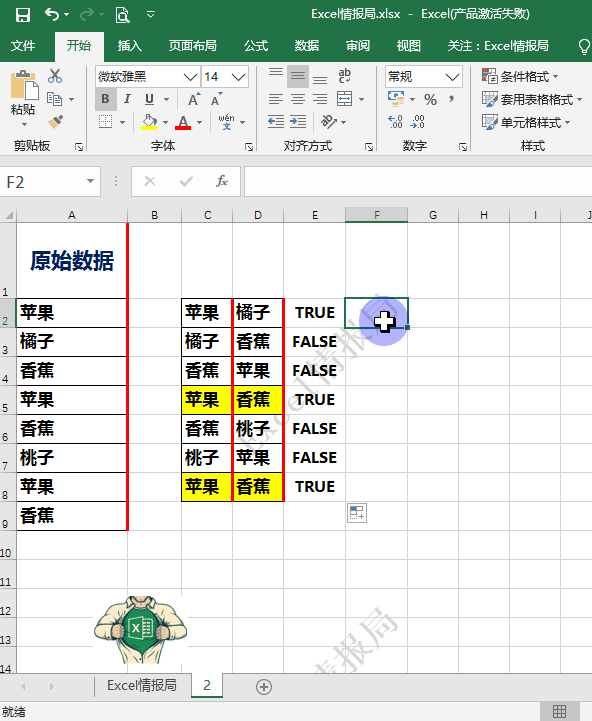
Task: Click the Name Box showing F2
Action: pyautogui.click(x=50, y=182)
